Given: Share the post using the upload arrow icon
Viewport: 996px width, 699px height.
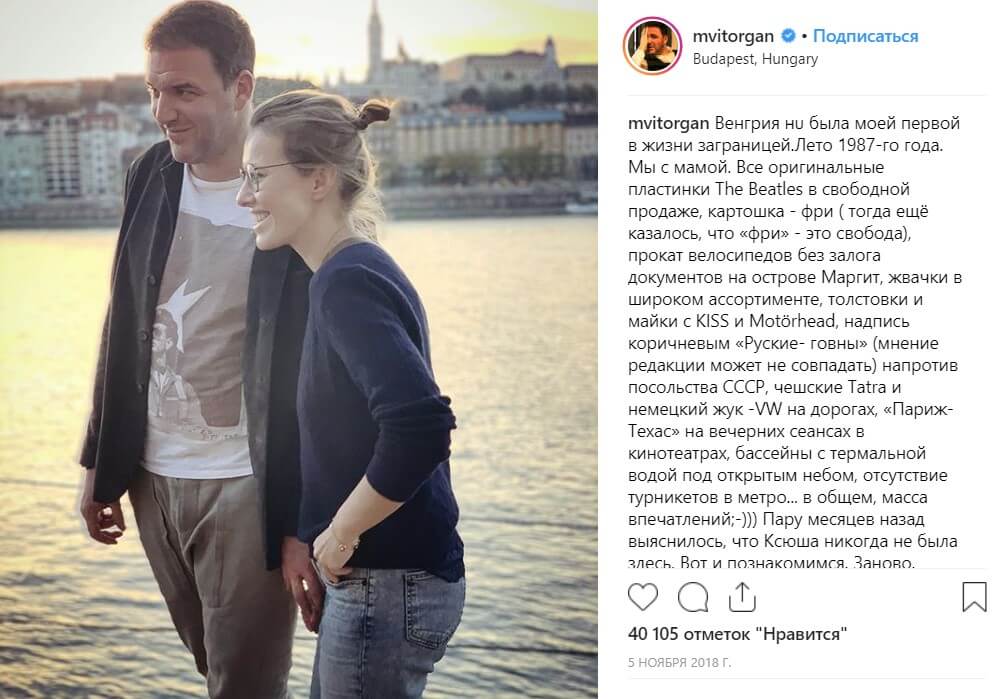Looking at the screenshot, I should (742, 597).
